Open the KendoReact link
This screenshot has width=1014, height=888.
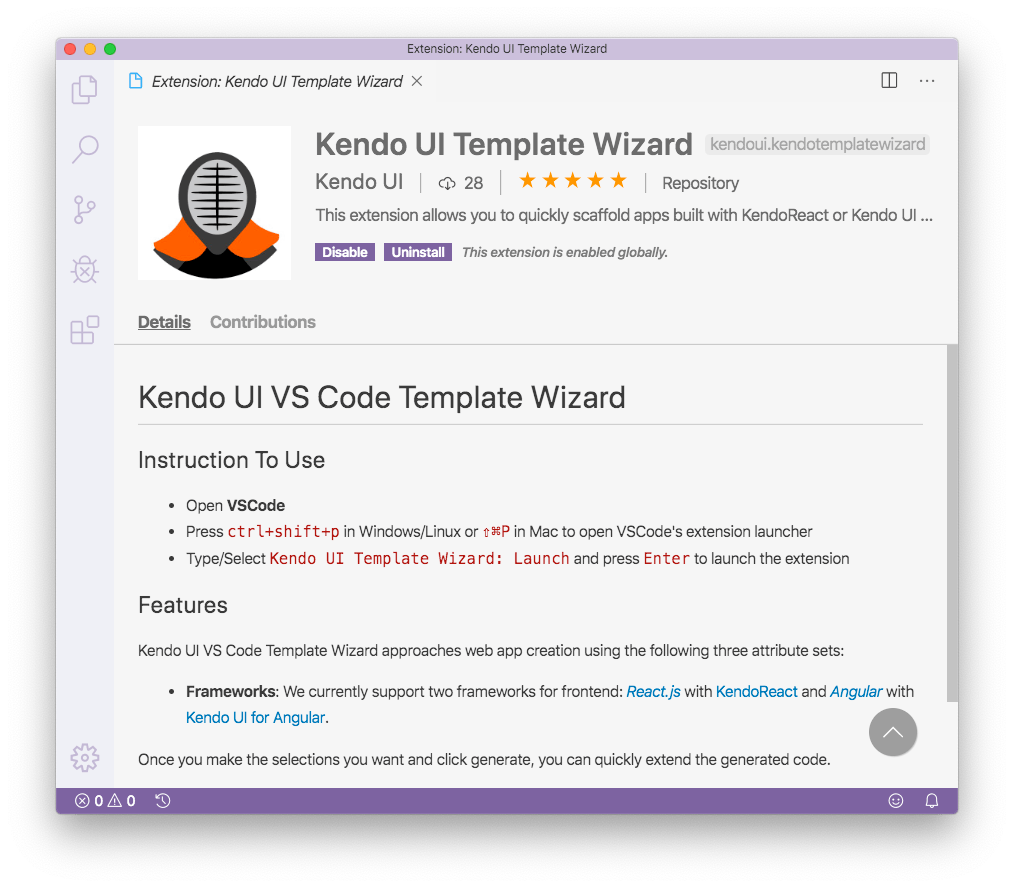[x=757, y=691]
